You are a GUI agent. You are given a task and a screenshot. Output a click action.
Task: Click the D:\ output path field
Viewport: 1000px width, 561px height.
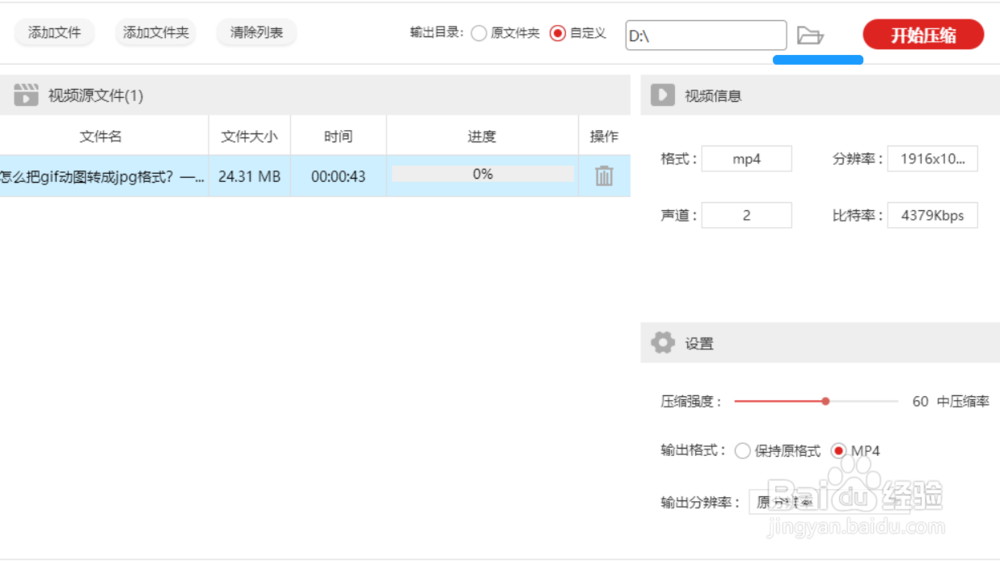coord(705,35)
